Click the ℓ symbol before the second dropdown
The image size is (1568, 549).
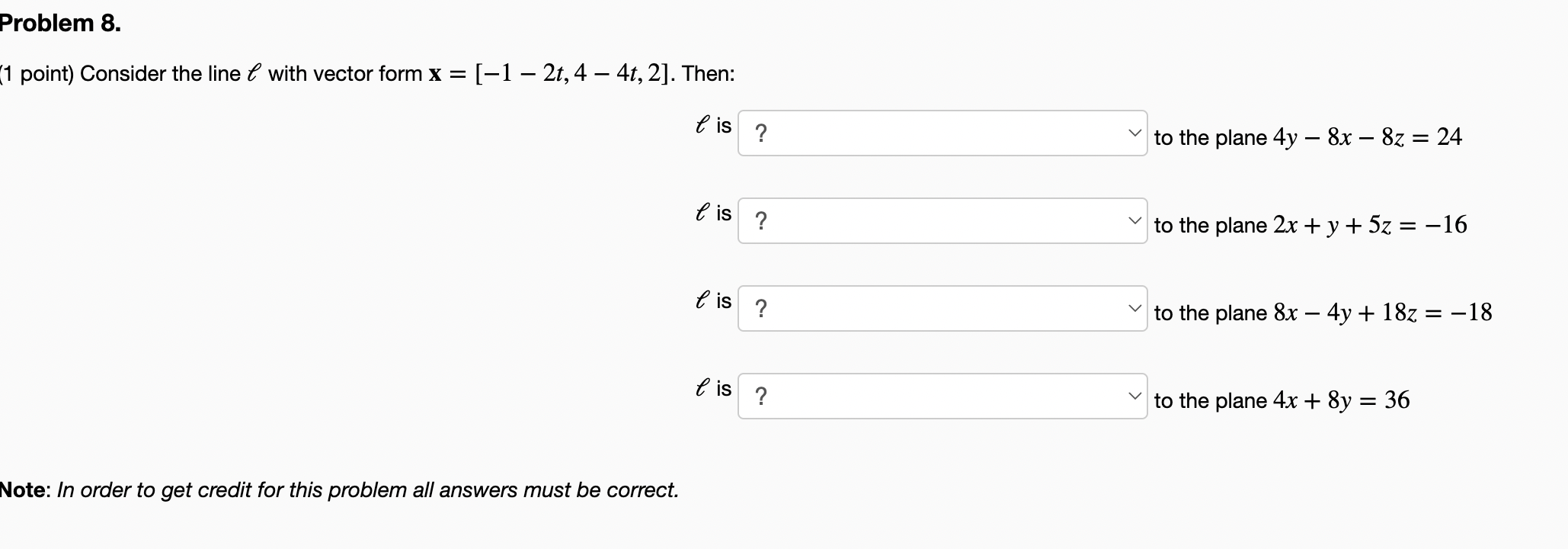tap(701, 213)
